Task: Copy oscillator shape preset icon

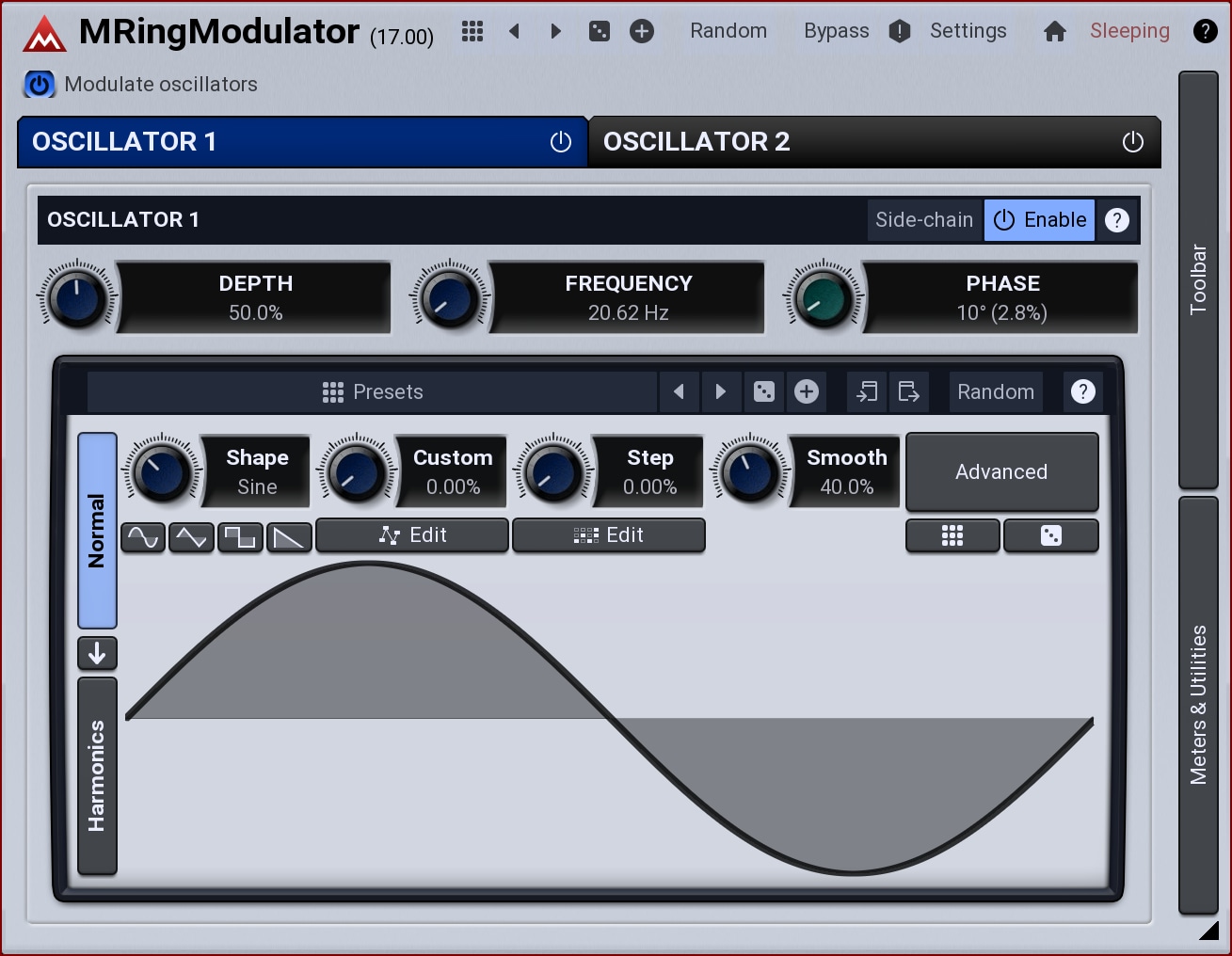Action: tap(867, 391)
